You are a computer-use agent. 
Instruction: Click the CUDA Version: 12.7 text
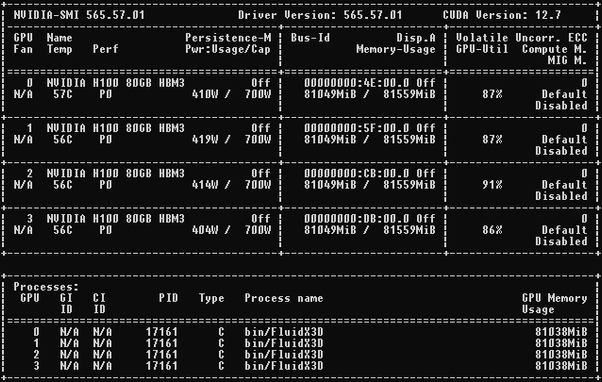[502, 15]
